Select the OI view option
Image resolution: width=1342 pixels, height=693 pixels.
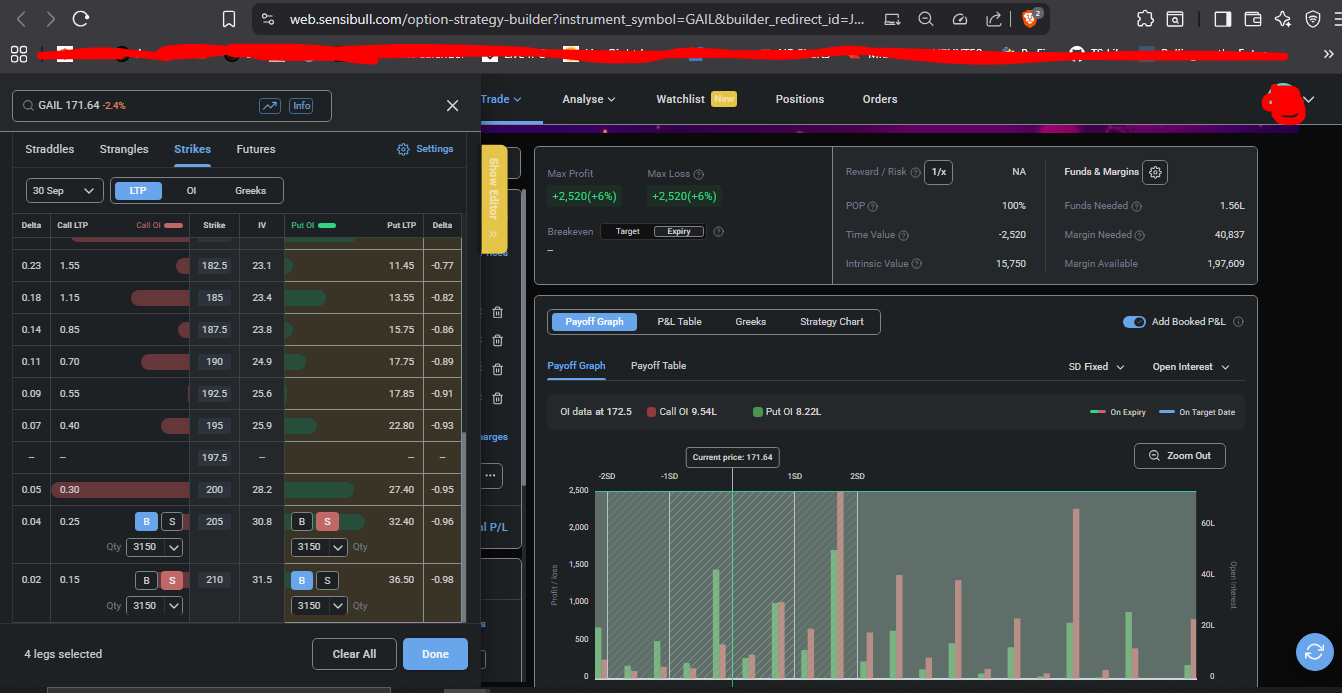point(191,191)
